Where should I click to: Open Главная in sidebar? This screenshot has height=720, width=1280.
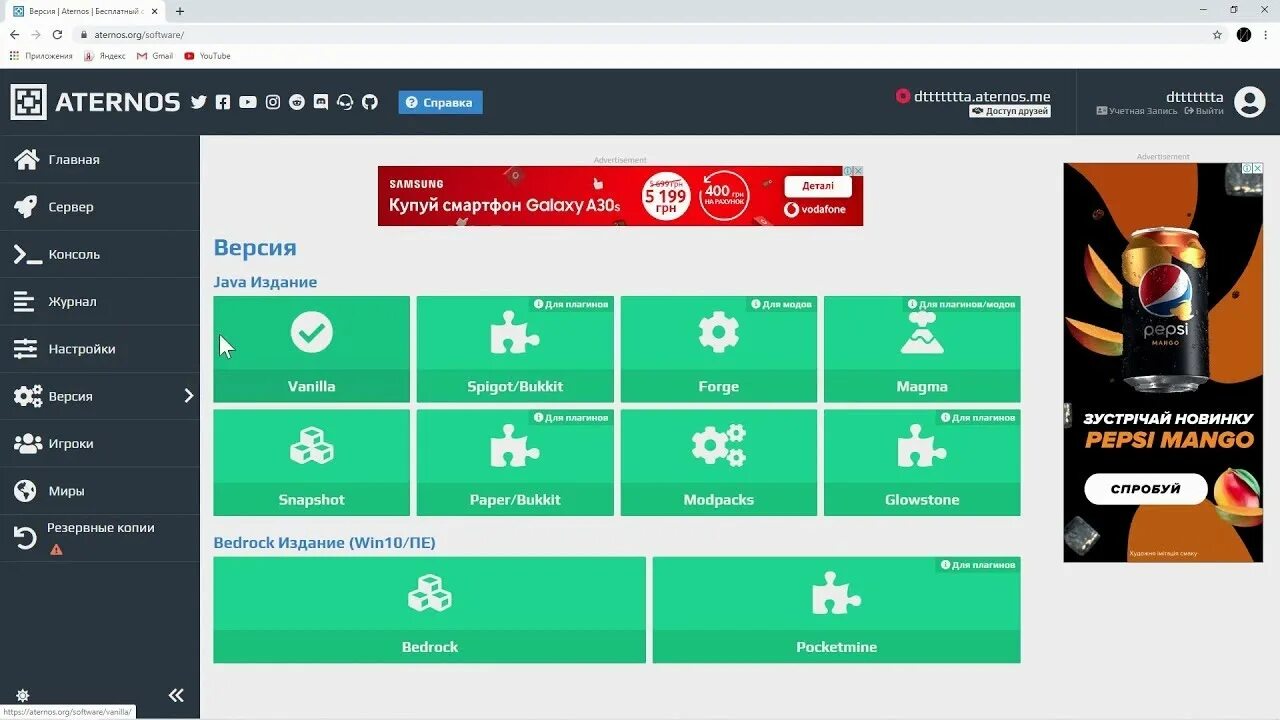100,159
